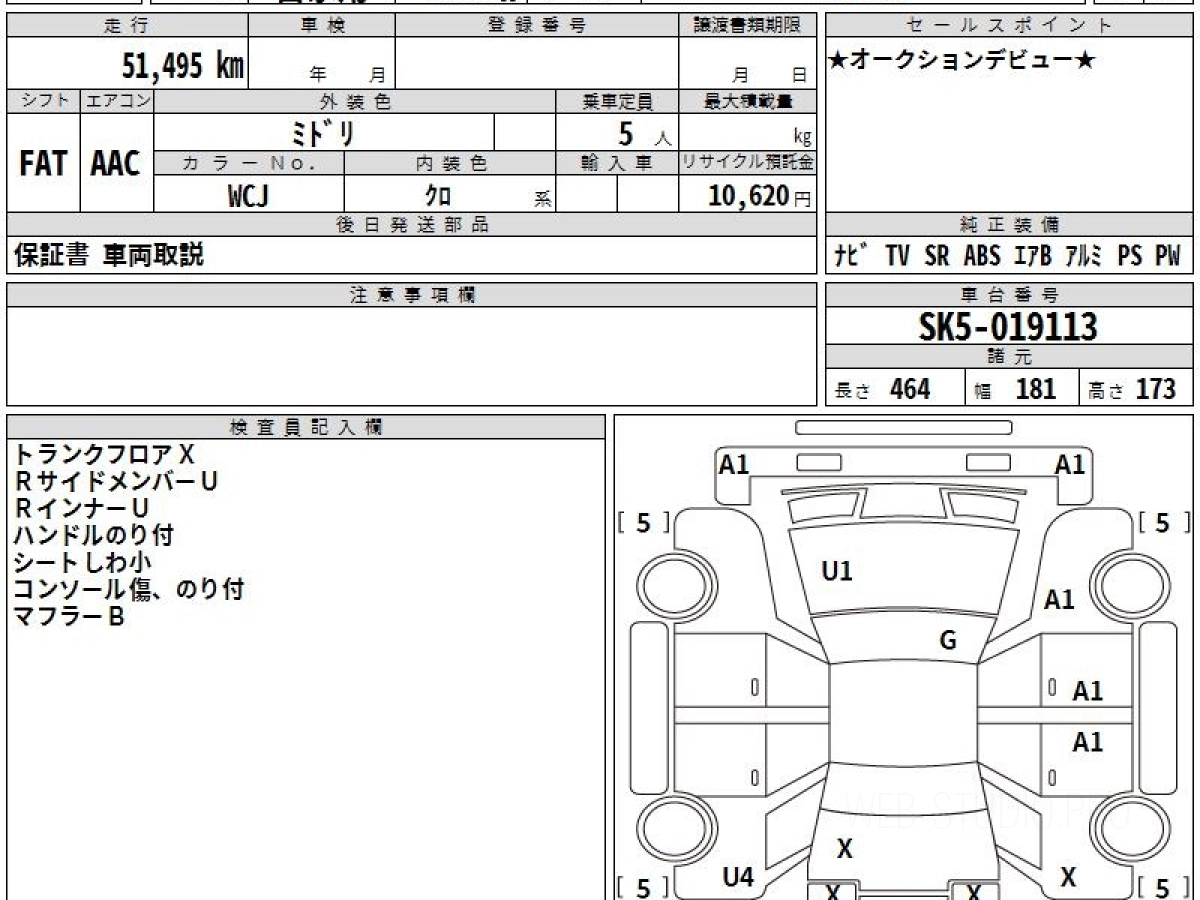The width and height of the screenshot is (1200, 900).
Task: Click the 内装色 header
Action: 450,162
